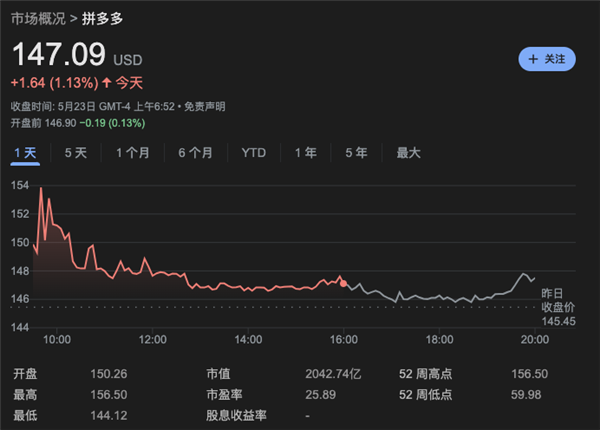Click the chart's highest peak near 154

pyautogui.click(x=41, y=189)
